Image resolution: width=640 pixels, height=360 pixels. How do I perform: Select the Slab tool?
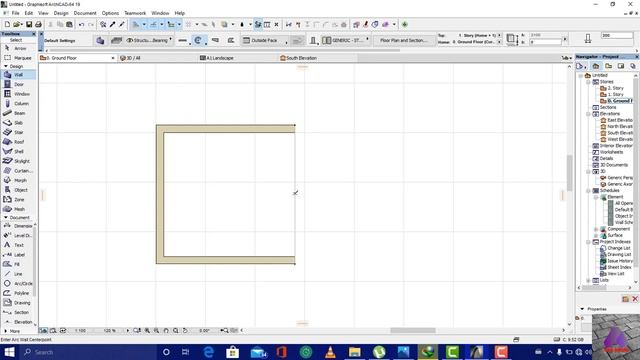(x=18, y=123)
